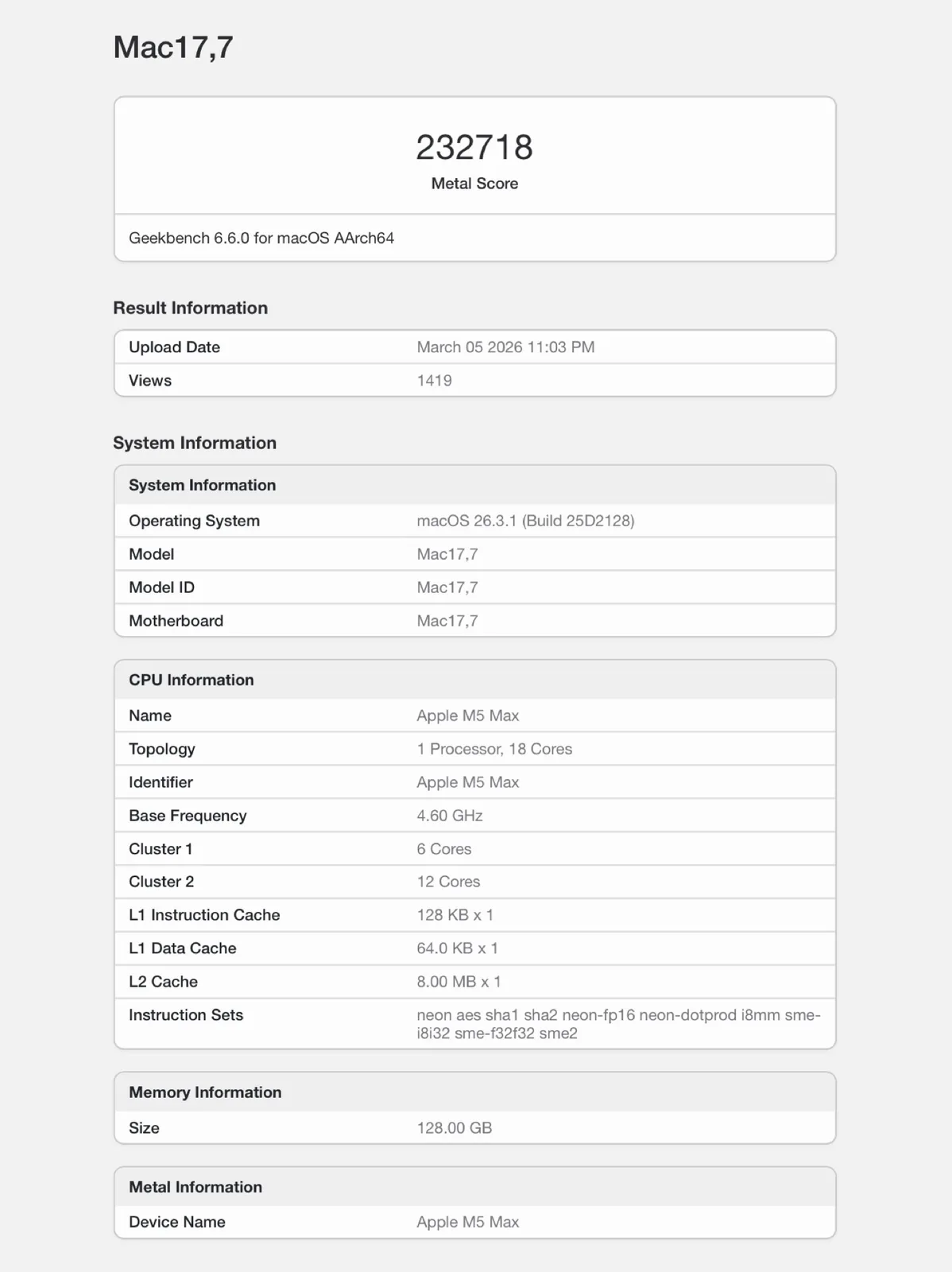Click the Views count 1419
This screenshot has height=1272, width=952.
pos(434,380)
